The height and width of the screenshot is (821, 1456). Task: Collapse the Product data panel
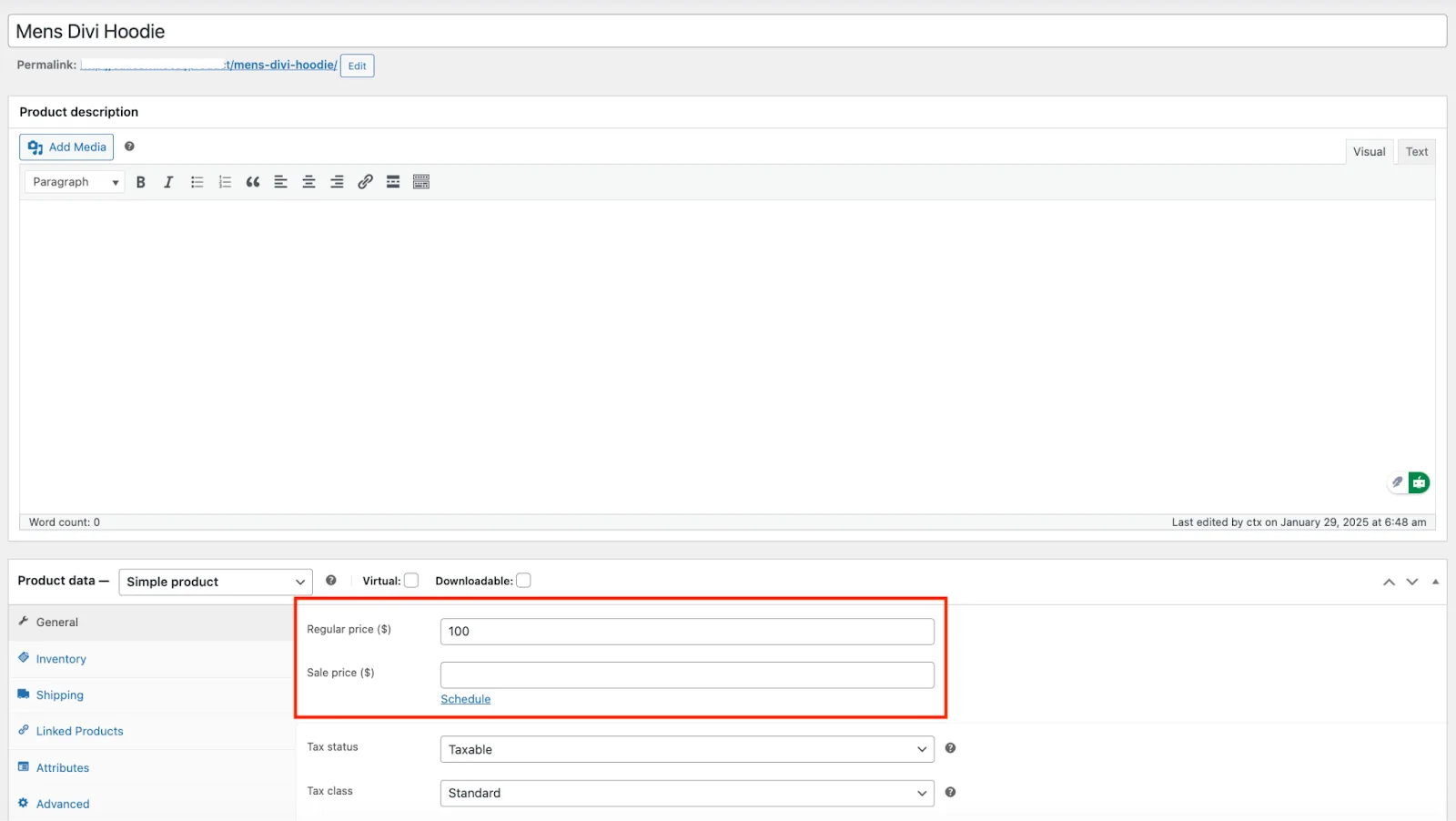1435,582
